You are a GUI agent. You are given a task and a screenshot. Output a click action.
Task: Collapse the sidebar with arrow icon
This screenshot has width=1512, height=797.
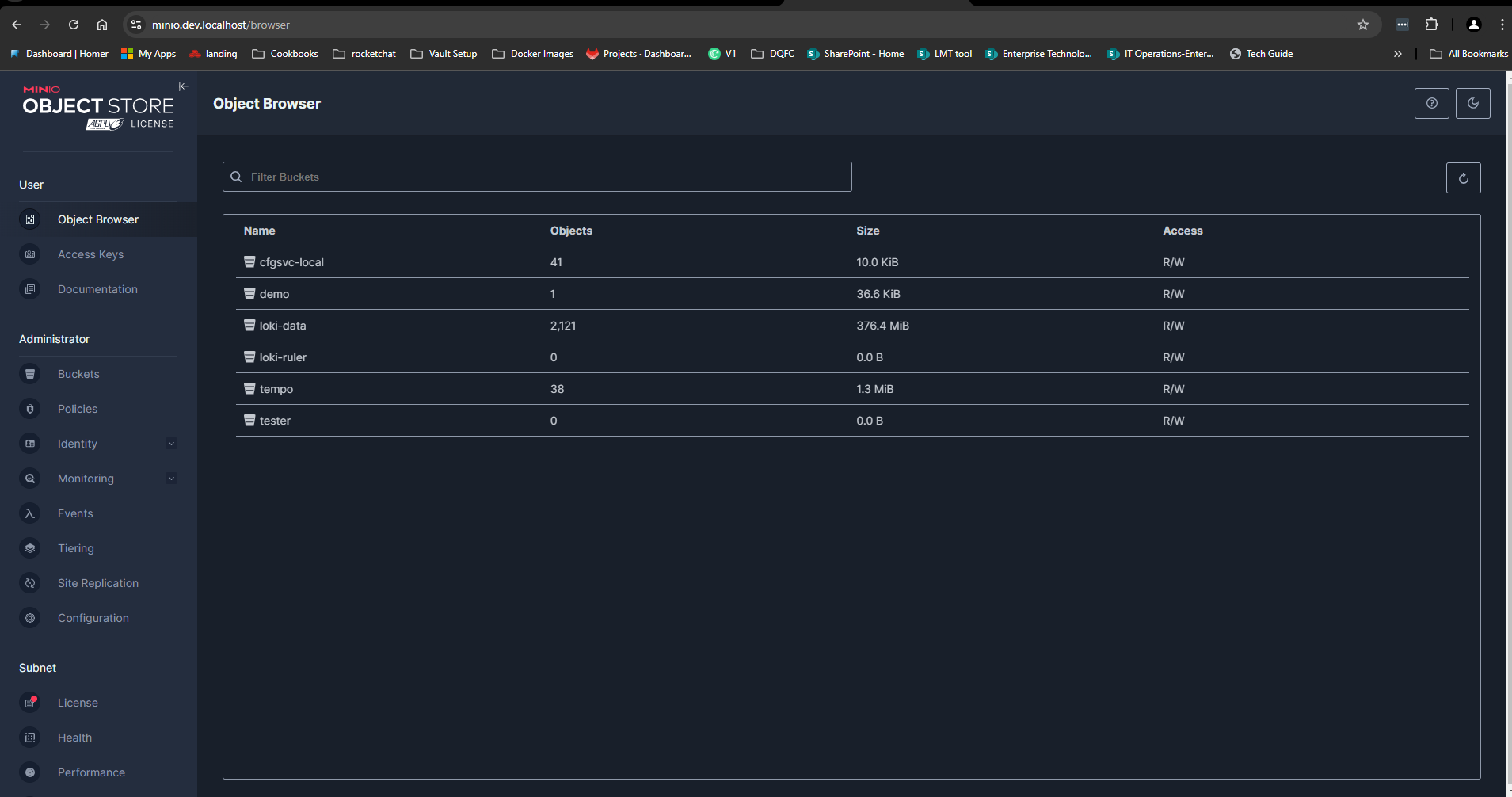coord(183,86)
